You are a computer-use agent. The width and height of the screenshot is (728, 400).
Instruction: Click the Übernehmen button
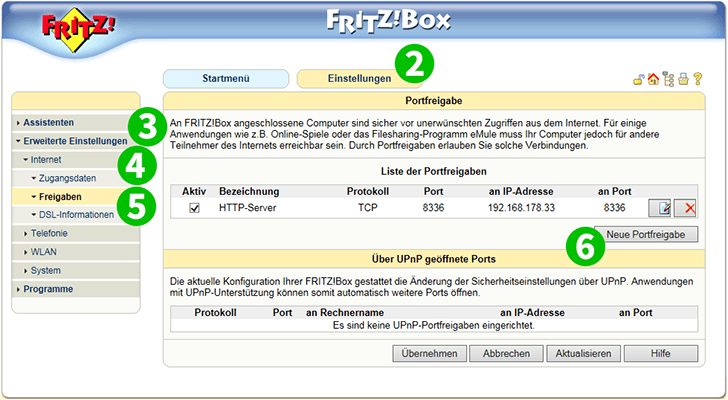429,354
